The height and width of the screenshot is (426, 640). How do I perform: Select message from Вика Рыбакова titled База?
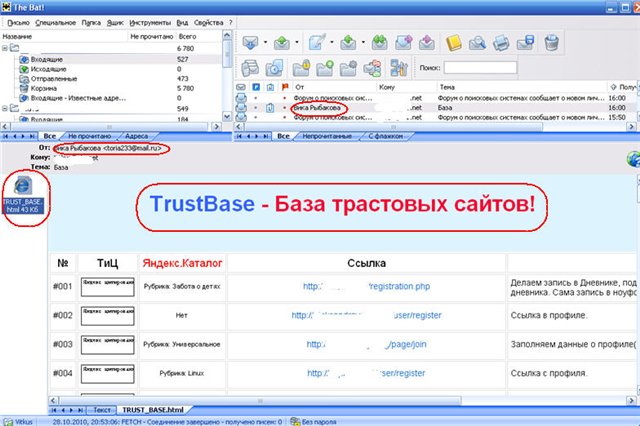coord(436,108)
